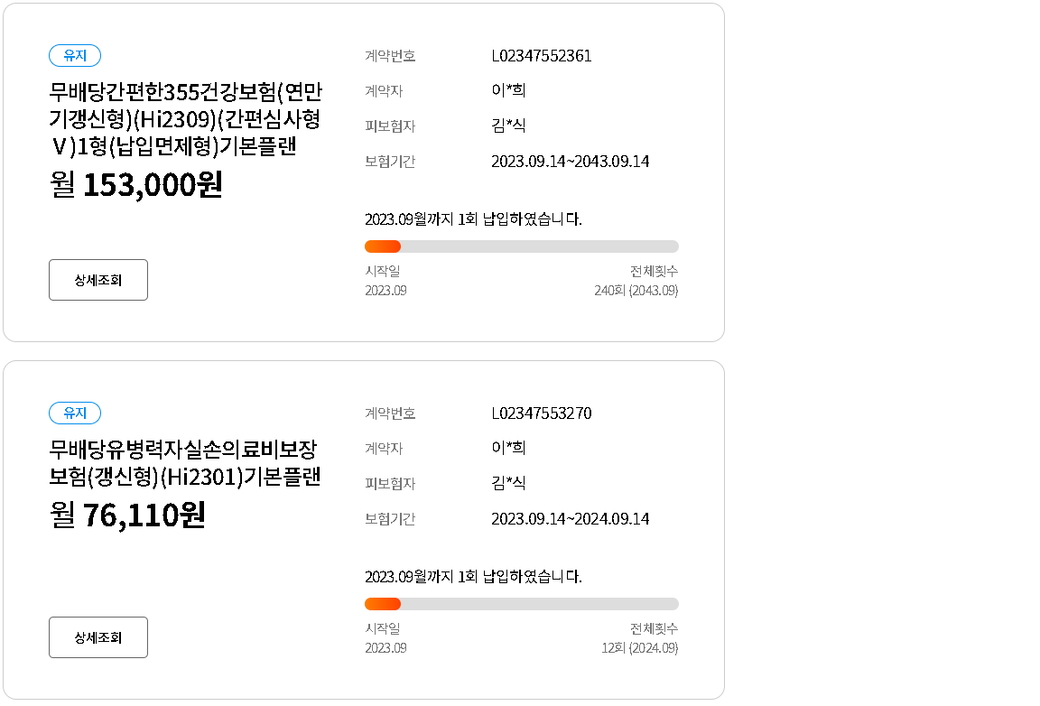Click 계약자 name 이*희 in 355건강보험 card
This screenshot has width=1040, height=706.
(508, 91)
